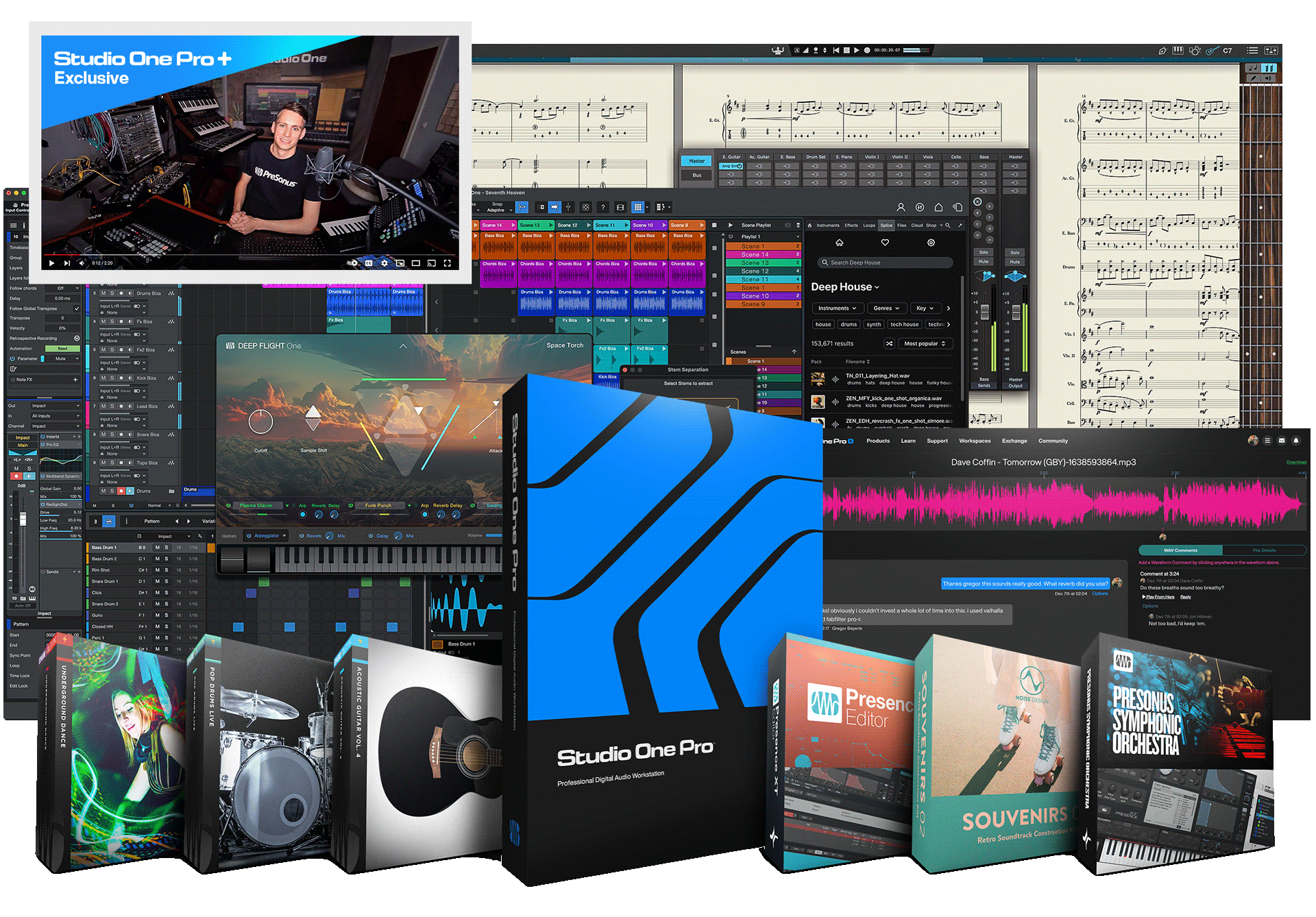Solo the Fx Biza track

point(112,321)
